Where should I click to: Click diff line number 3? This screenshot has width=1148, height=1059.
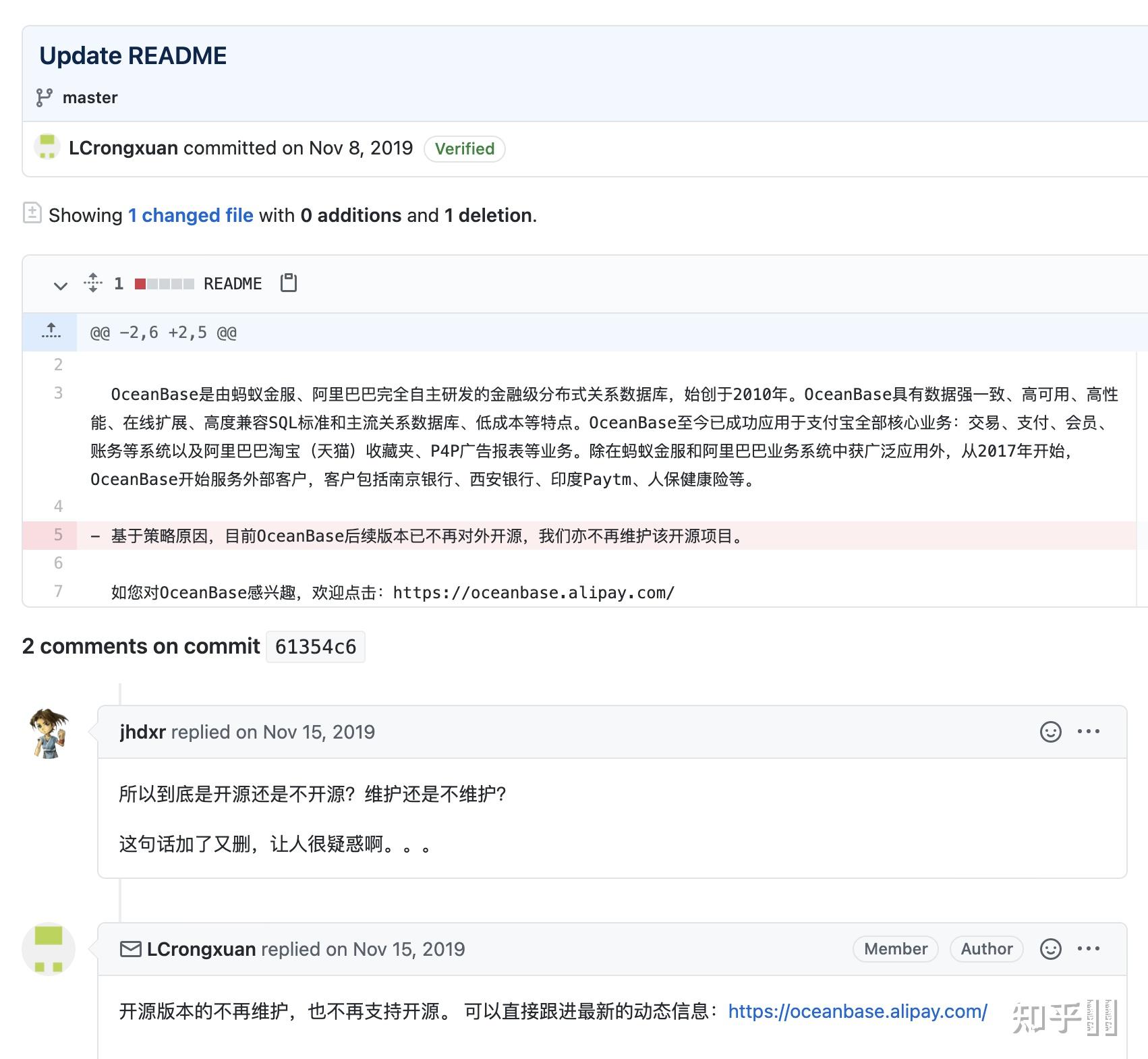pyautogui.click(x=58, y=393)
